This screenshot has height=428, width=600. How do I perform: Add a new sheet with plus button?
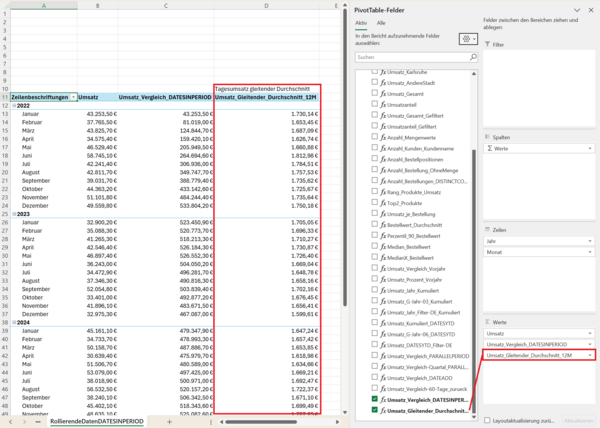click(169, 422)
